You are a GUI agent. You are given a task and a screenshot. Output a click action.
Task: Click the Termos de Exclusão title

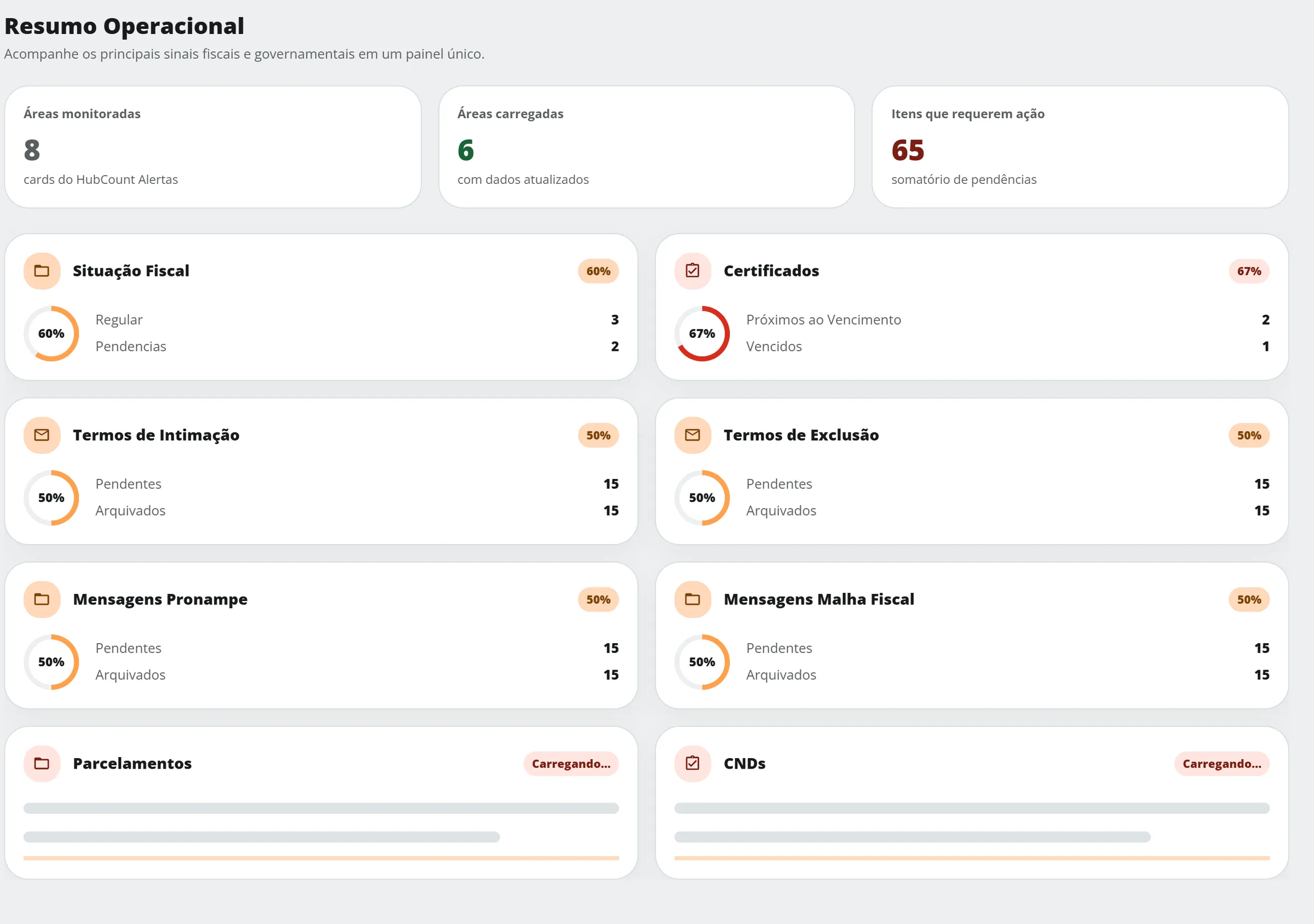801,435
